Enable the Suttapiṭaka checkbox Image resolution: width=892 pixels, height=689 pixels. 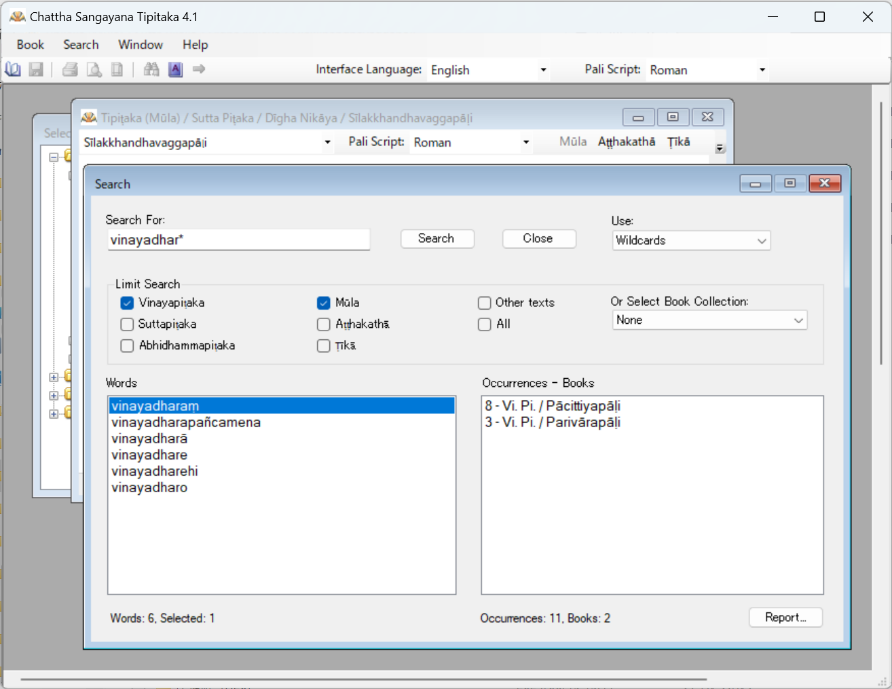coord(127,324)
